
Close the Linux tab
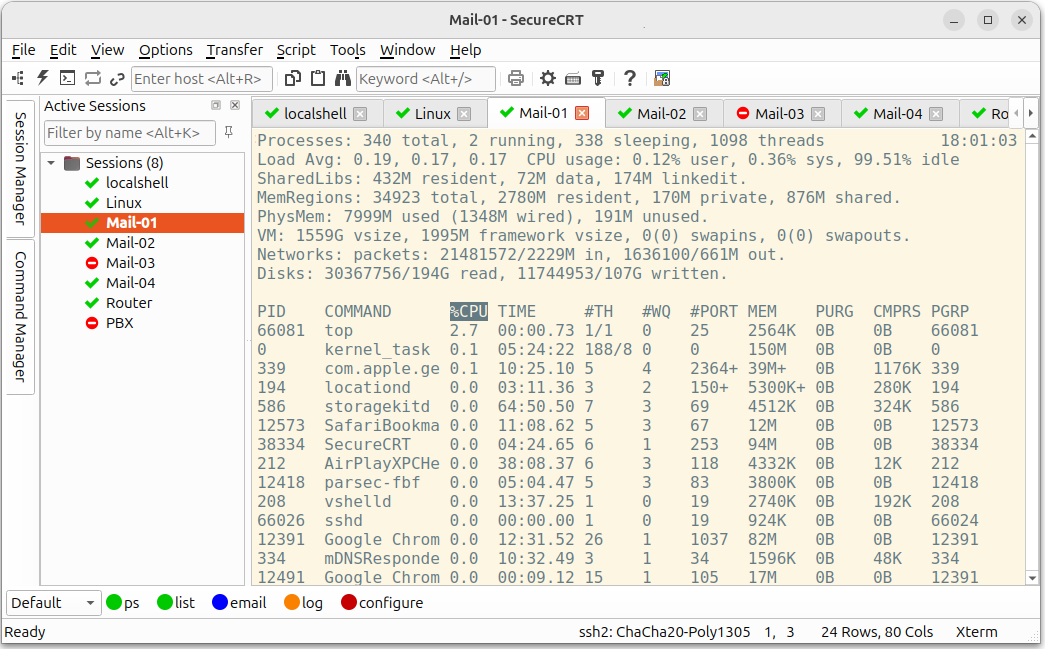tap(464, 114)
